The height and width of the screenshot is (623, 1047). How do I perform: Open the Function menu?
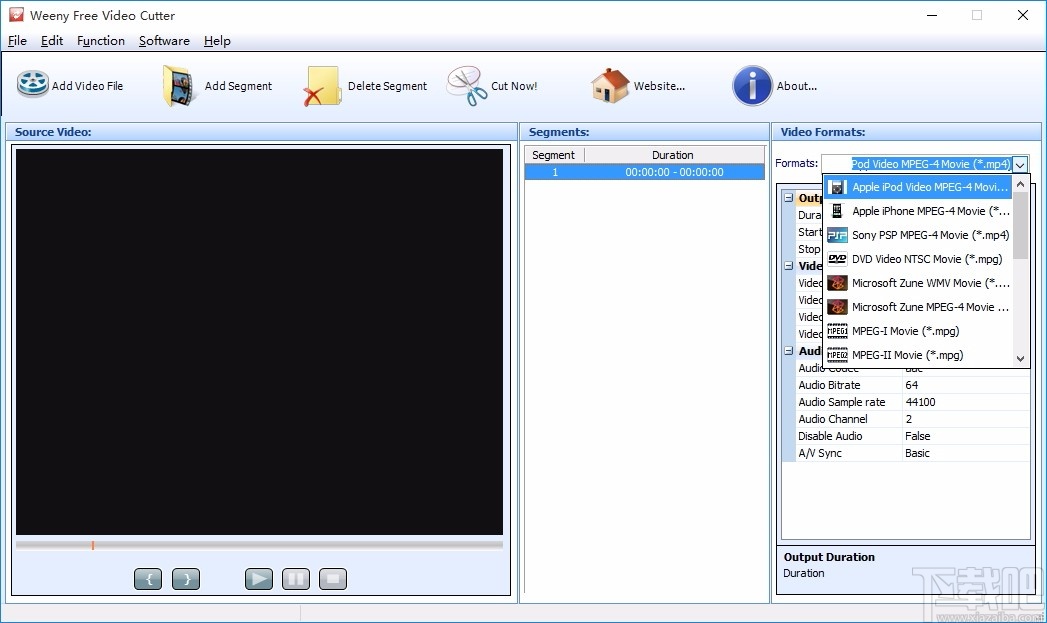click(x=101, y=41)
